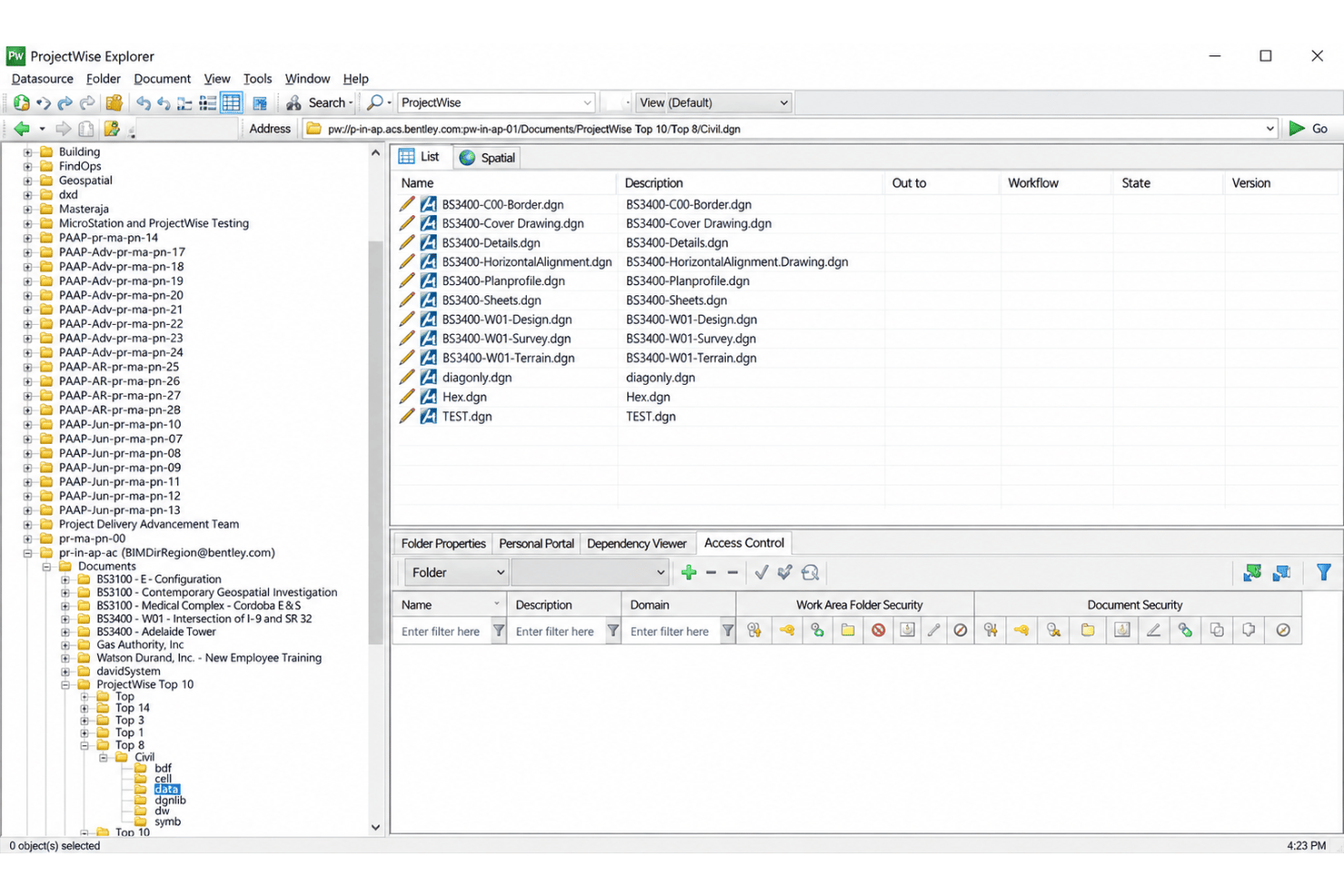The height and width of the screenshot is (896, 1344).
Task: Click the blue funnel filter icon
Action: 1323,572
